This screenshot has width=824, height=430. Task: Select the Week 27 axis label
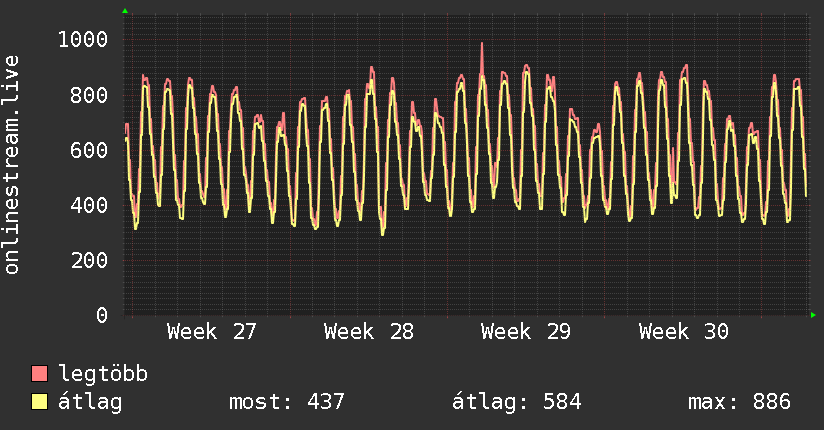coord(211,332)
